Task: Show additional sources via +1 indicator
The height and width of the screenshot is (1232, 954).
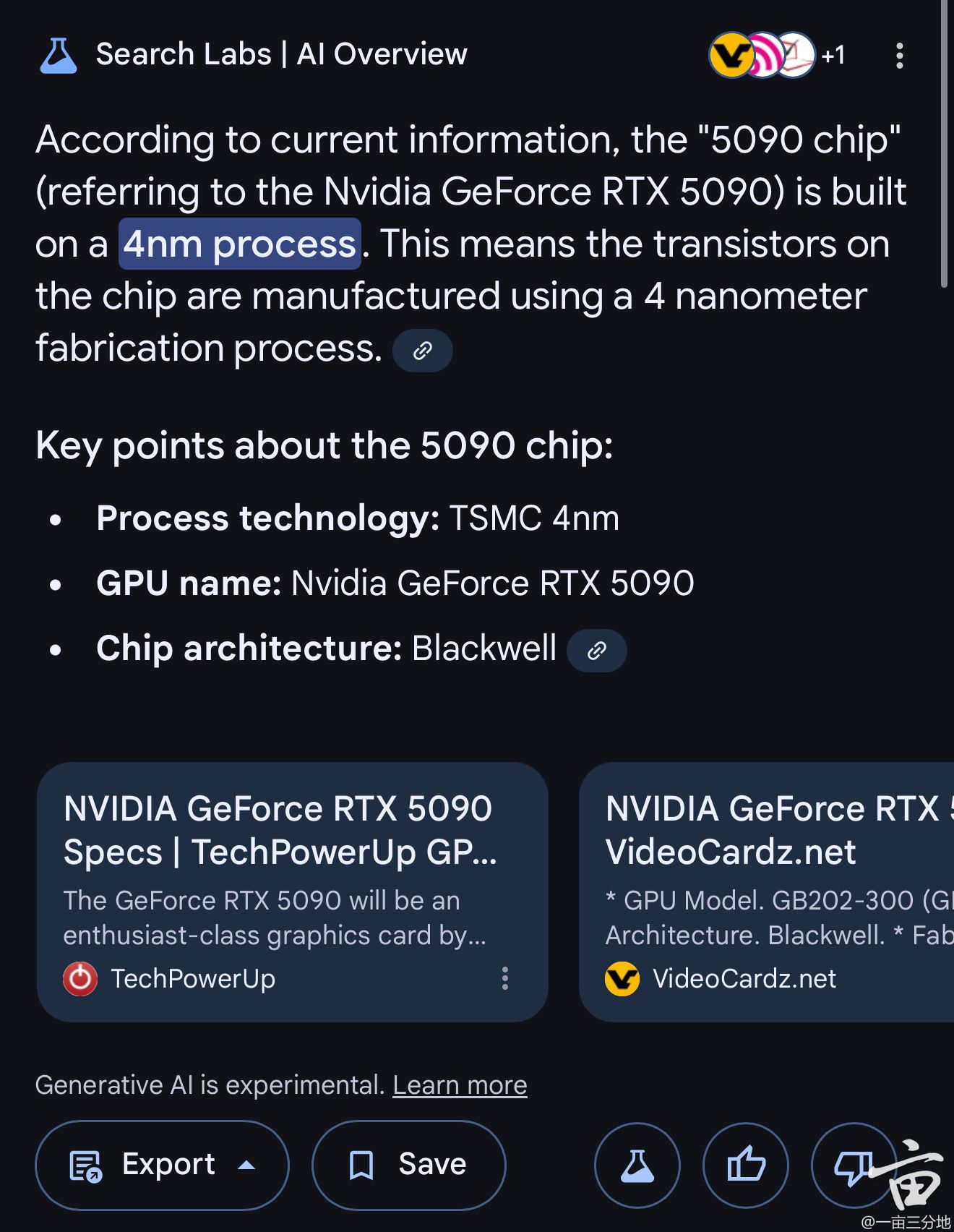Action: click(x=833, y=55)
